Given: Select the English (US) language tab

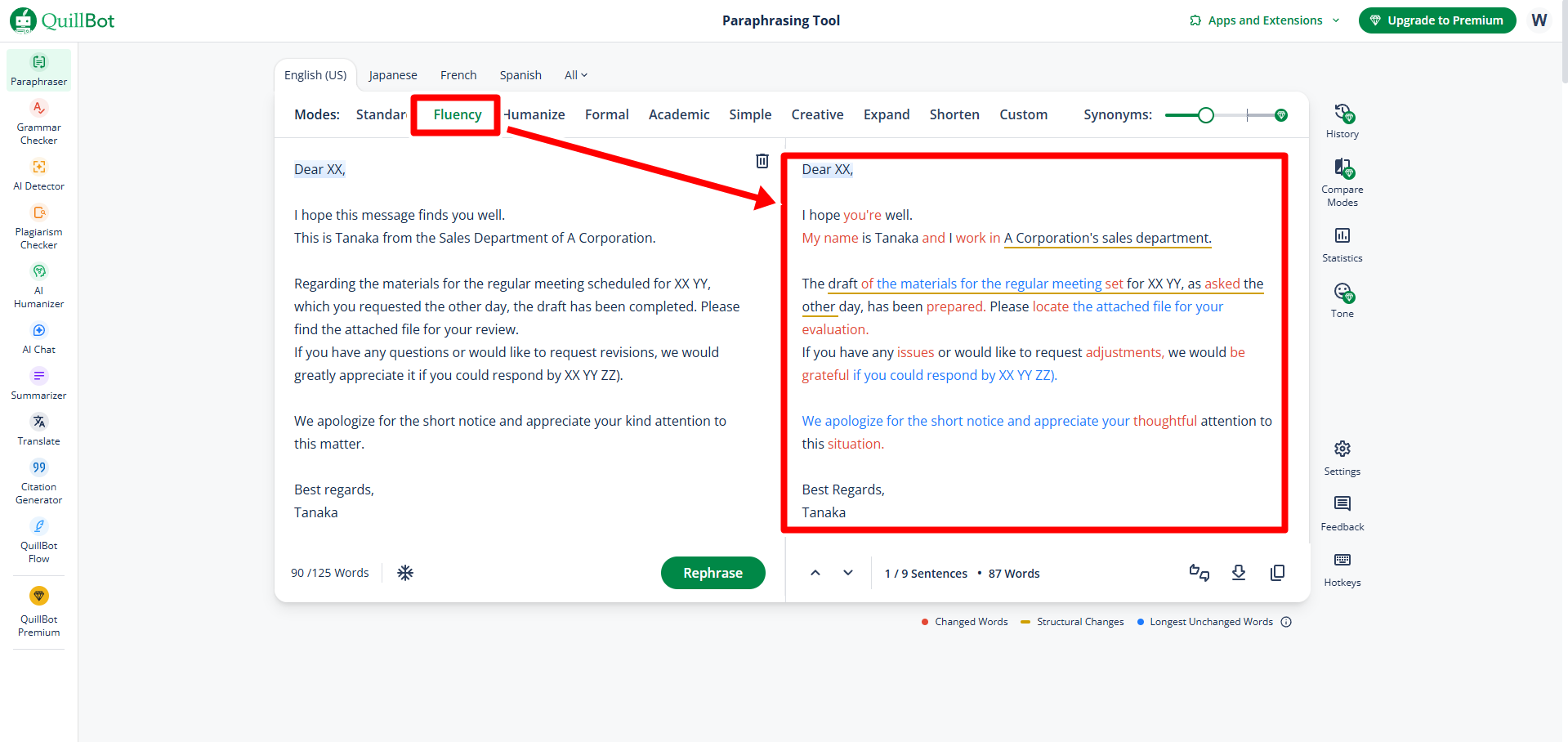Looking at the screenshot, I should point(315,75).
